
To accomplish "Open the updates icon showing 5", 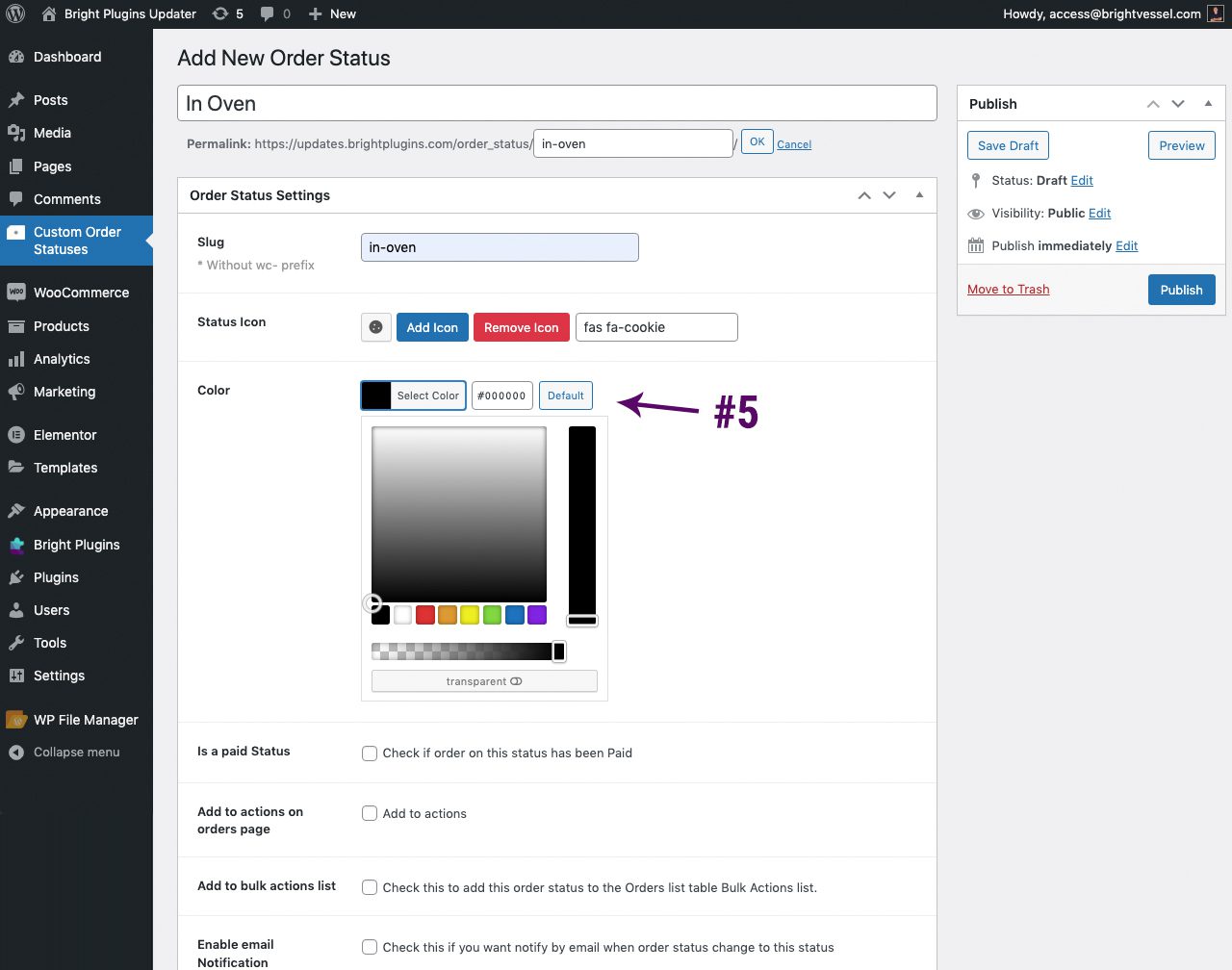I will pos(220,13).
